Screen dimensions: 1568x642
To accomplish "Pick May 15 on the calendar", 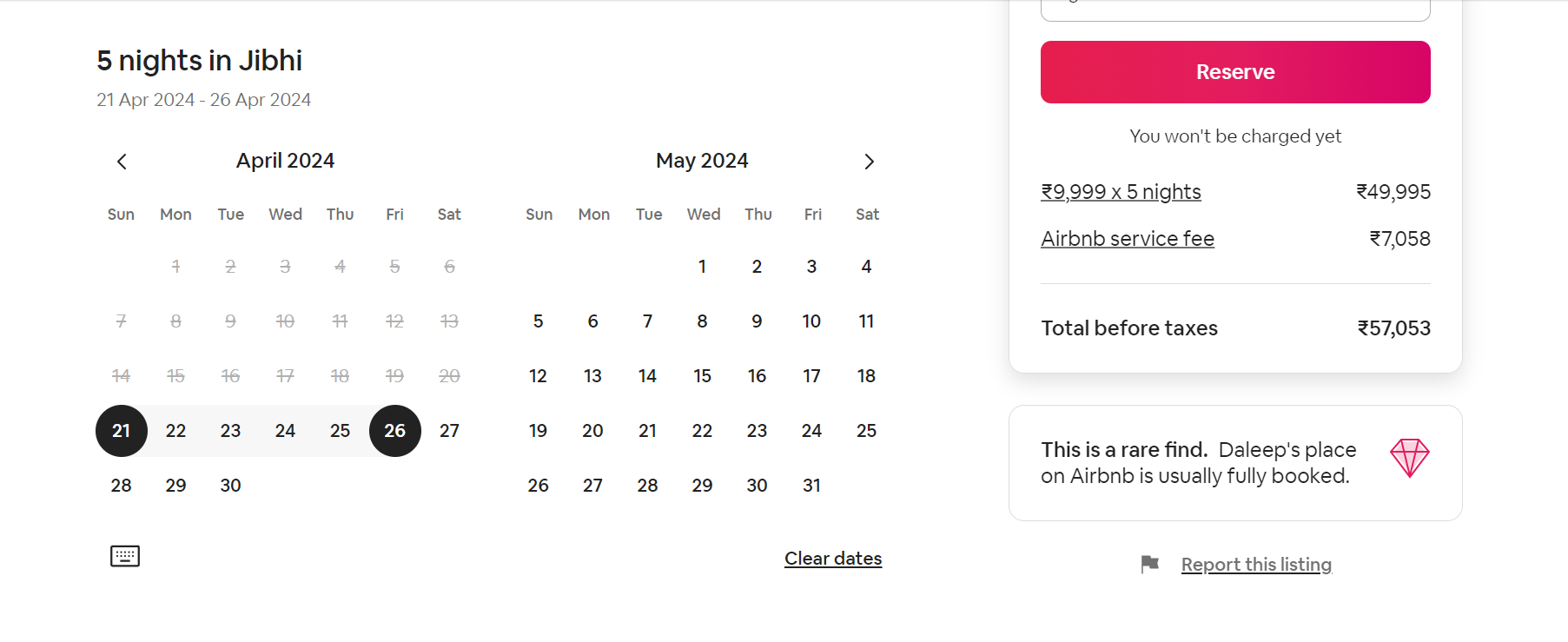I will 702,375.
